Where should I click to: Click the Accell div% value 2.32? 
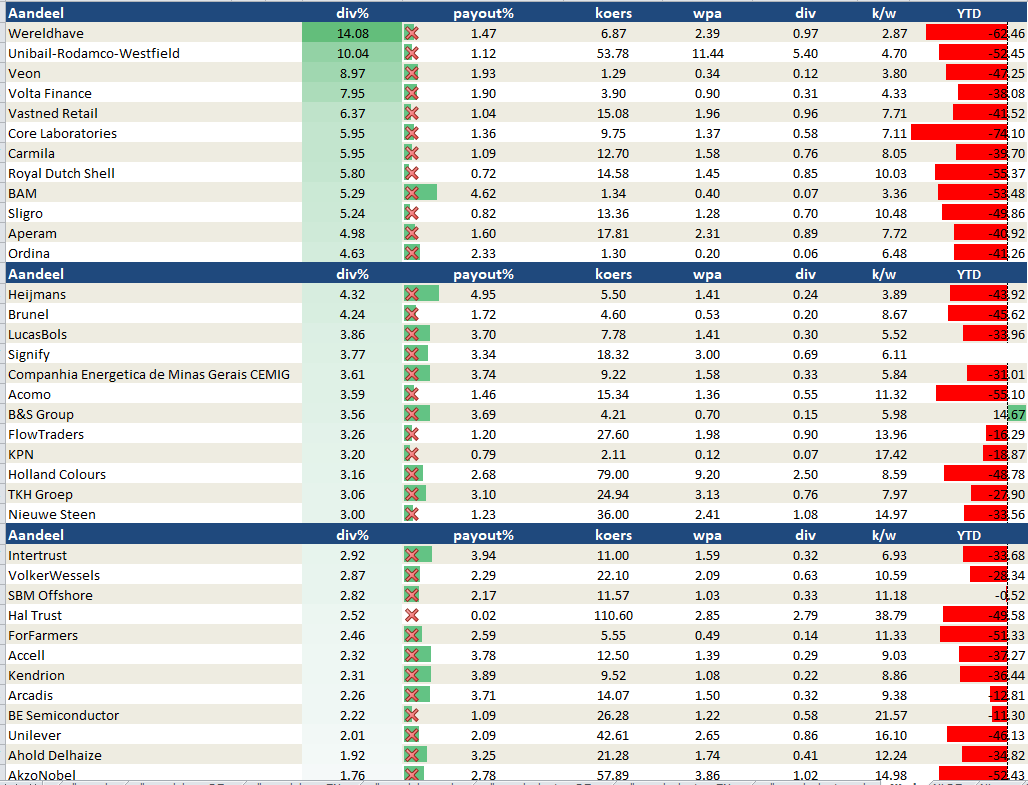coord(353,655)
